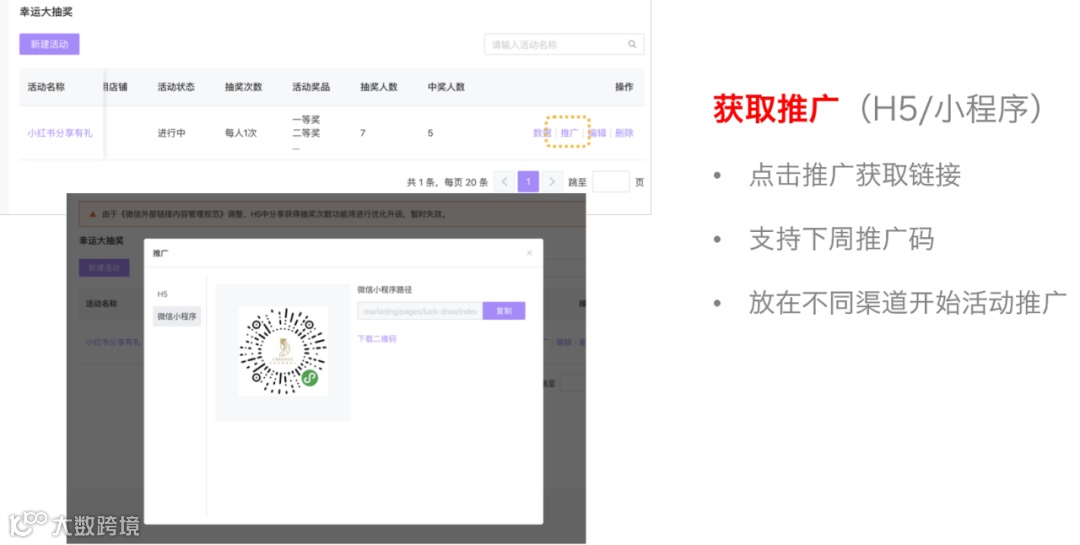Click the 活动状态 column header
1080x545 pixels.
click(x=176, y=87)
